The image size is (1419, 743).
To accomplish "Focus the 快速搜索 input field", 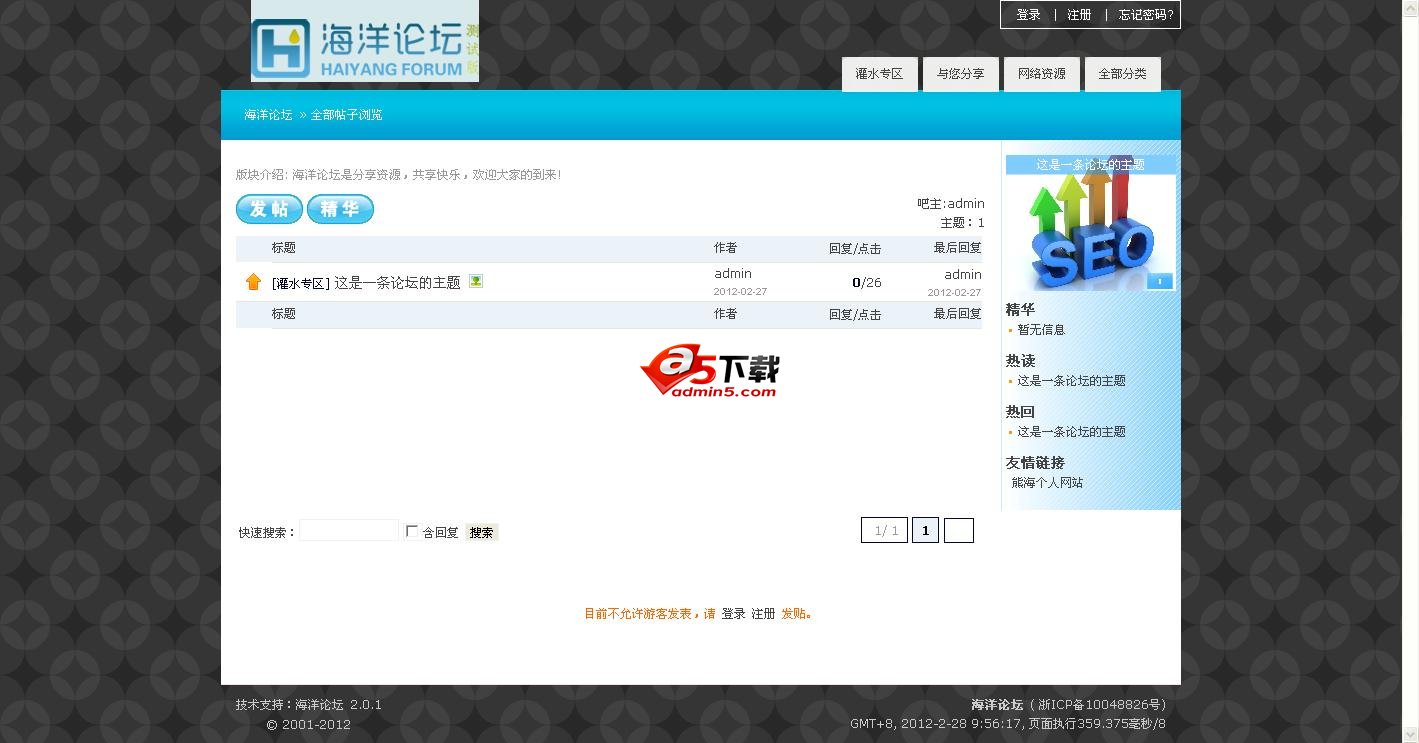I will (x=349, y=531).
